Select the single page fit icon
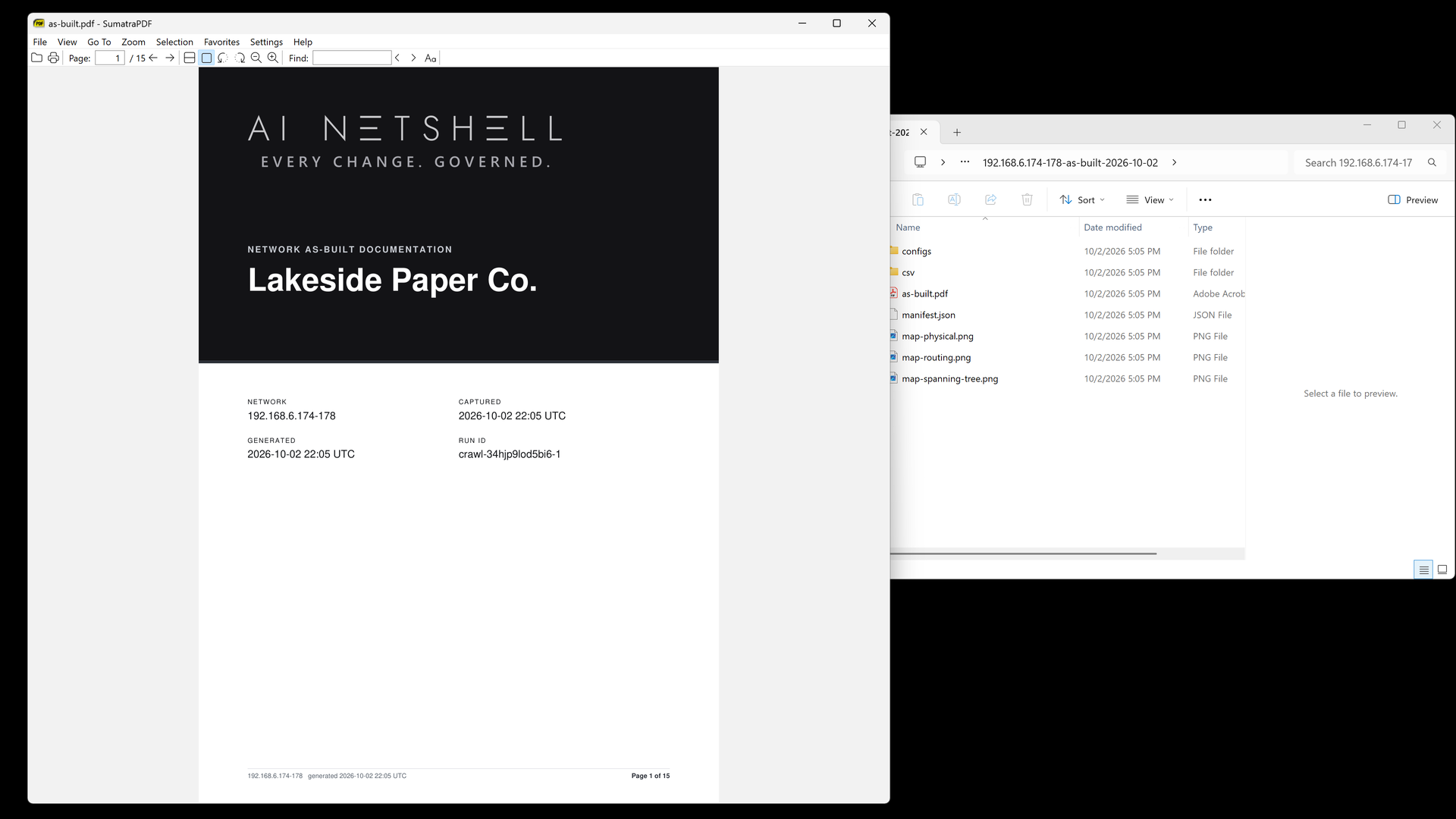The height and width of the screenshot is (819, 1456). 206,58
